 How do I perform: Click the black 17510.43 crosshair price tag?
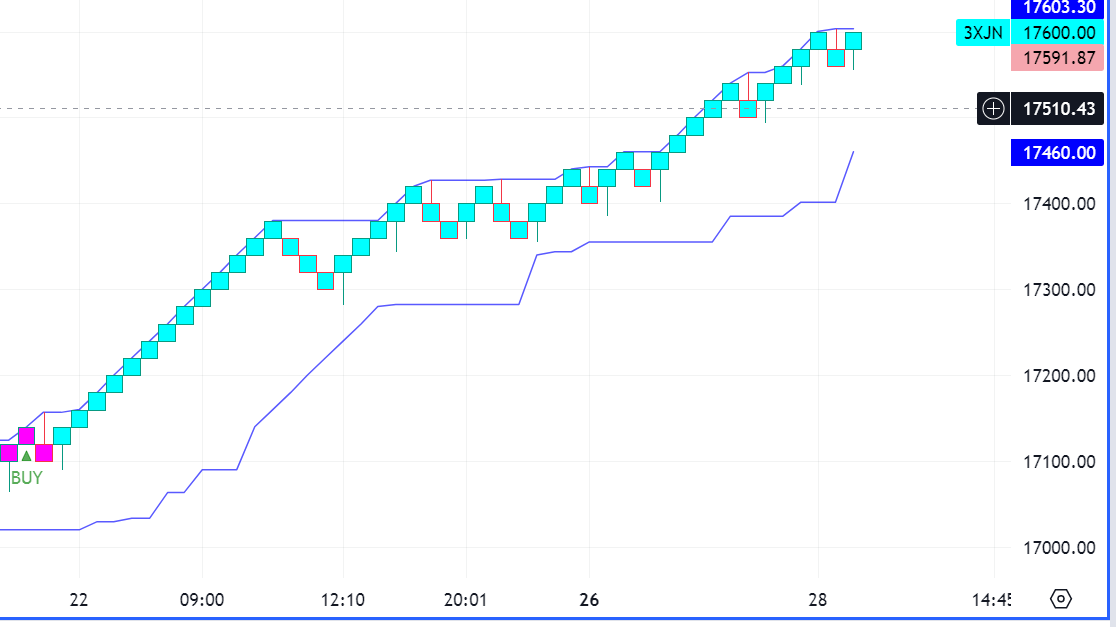pos(1058,109)
